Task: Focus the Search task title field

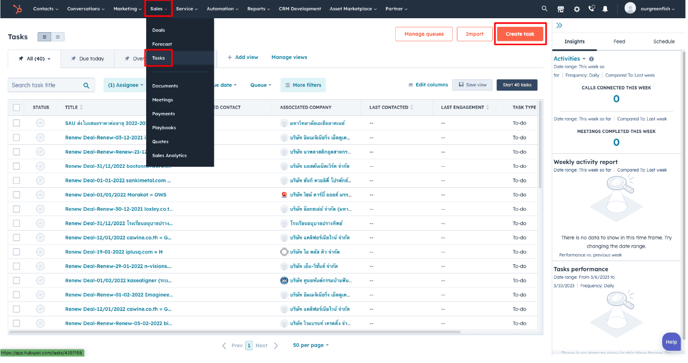Action: coord(51,86)
